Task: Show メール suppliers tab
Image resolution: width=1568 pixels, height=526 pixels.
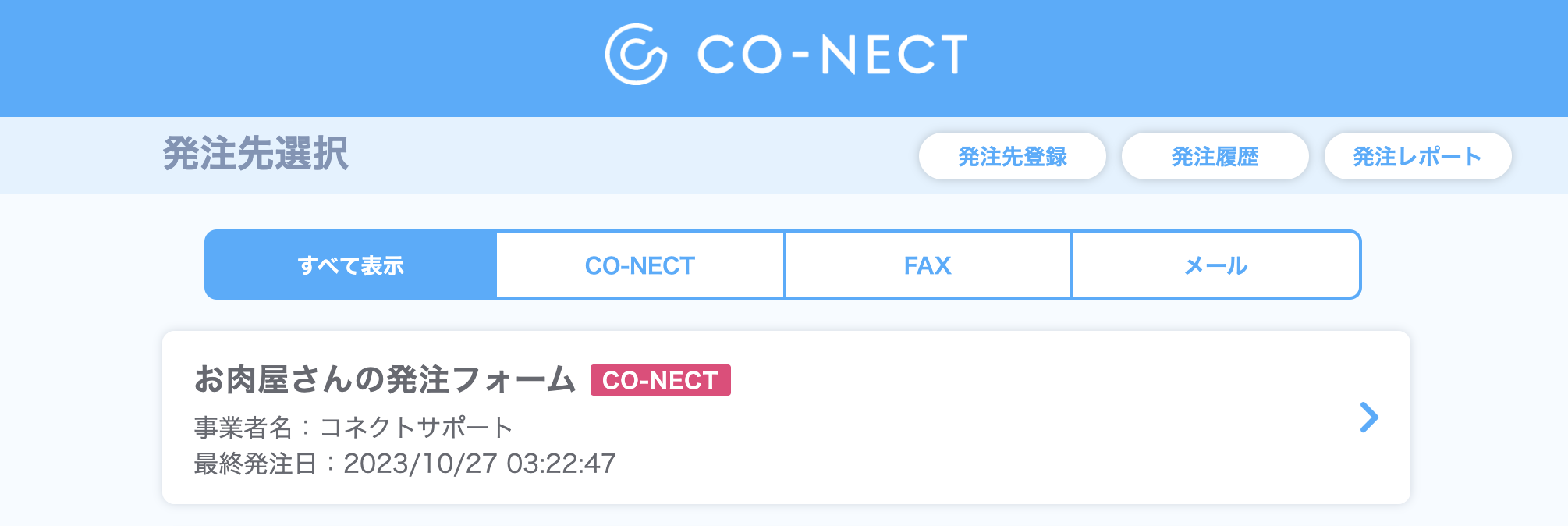Action: [1215, 265]
